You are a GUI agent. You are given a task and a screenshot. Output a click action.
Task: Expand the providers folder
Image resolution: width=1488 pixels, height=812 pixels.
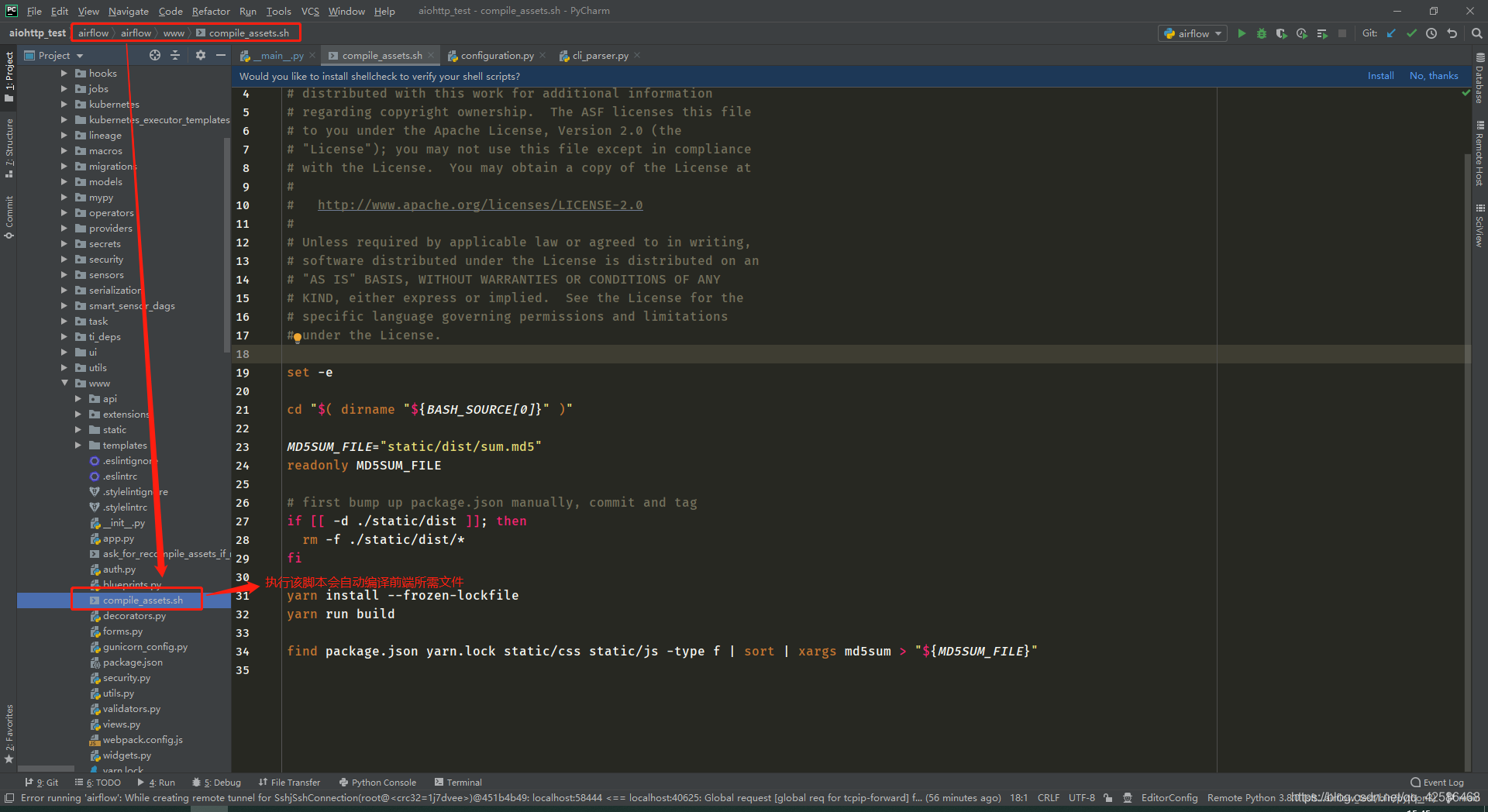click(x=64, y=229)
